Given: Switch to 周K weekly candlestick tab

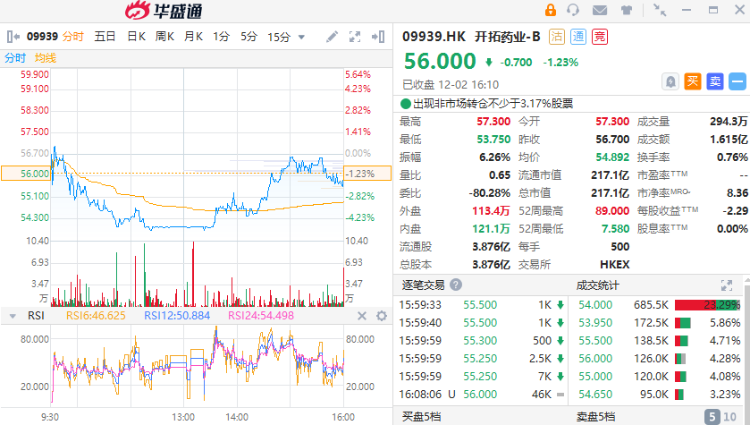Looking at the screenshot, I should pyautogui.click(x=165, y=36).
